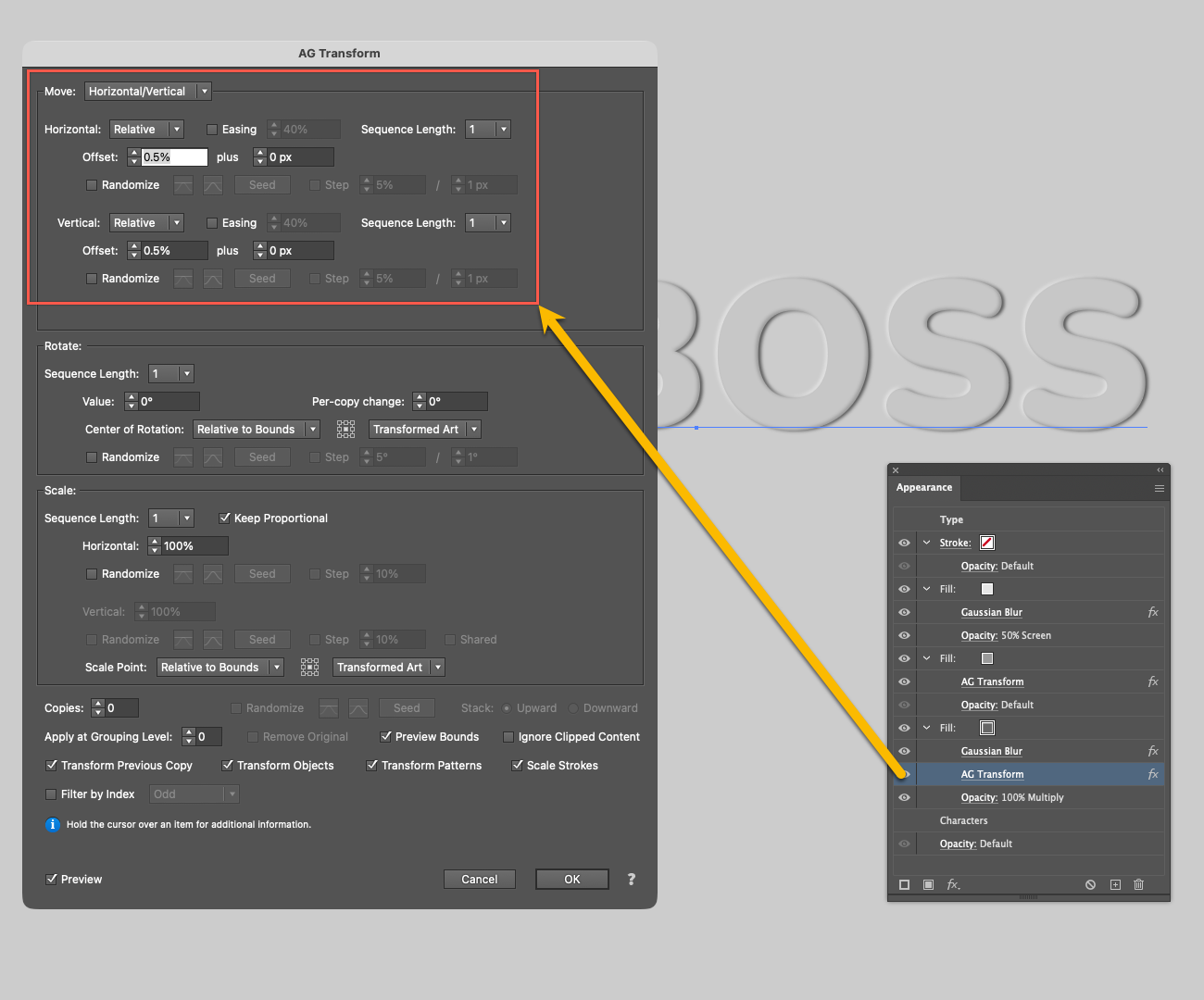Click the Cancel button

coord(479,880)
